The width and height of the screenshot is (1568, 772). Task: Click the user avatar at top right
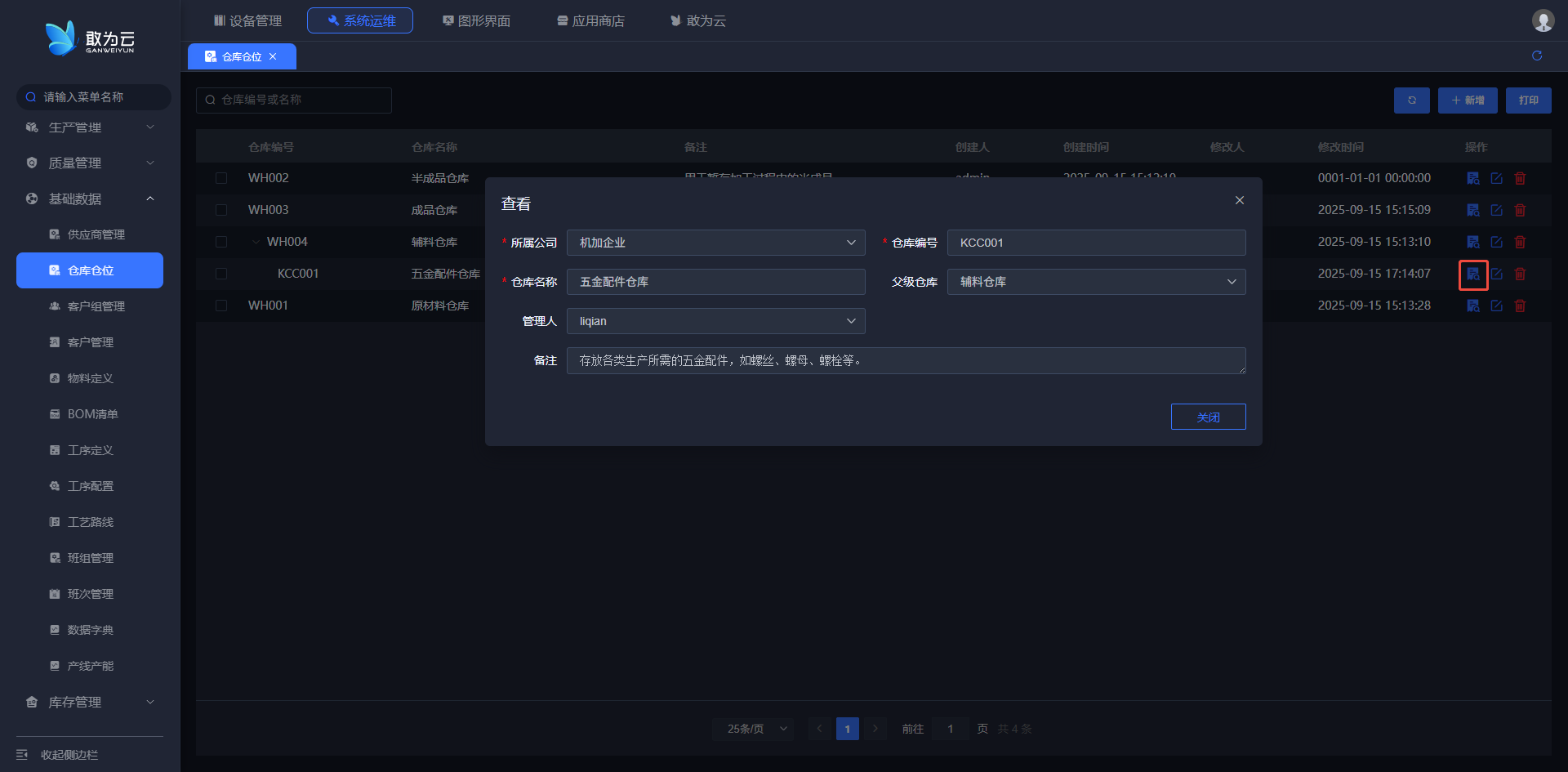pyautogui.click(x=1542, y=20)
